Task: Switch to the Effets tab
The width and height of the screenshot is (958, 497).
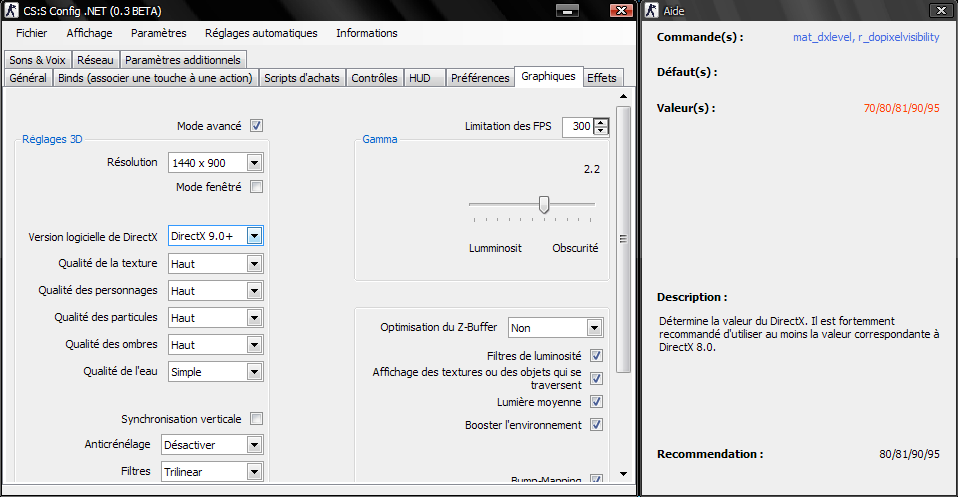Action: point(602,77)
